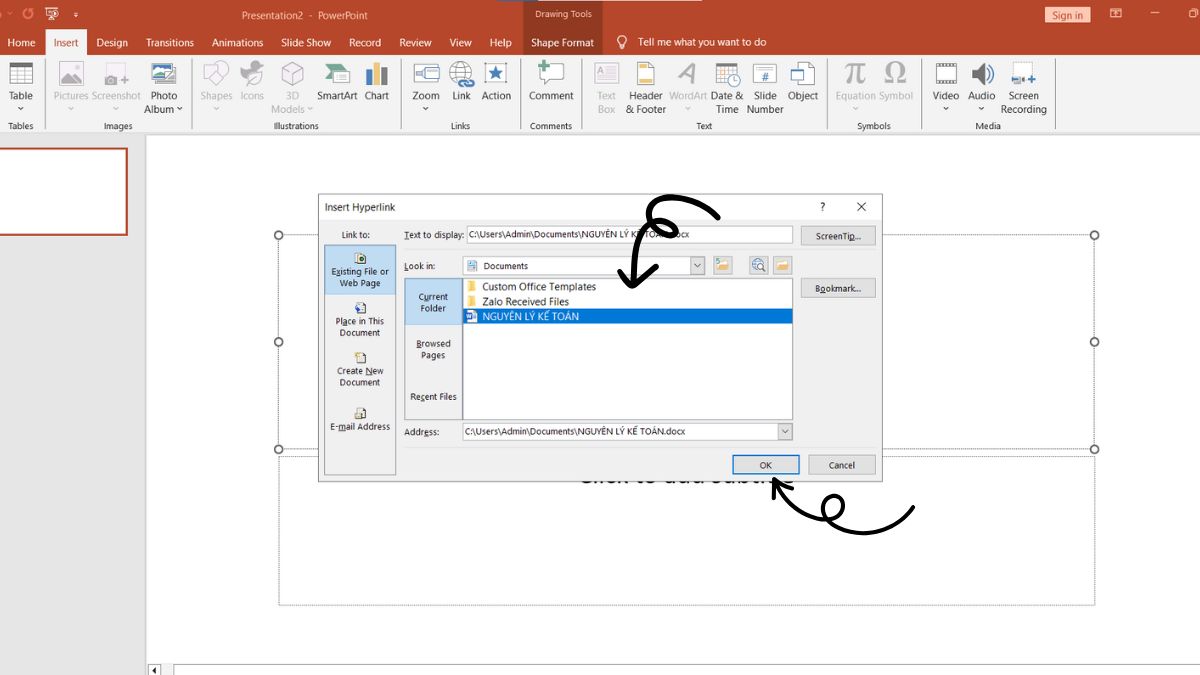Insert a Chart
The width and height of the screenshot is (1200, 675).
click(x=377, y=82)
